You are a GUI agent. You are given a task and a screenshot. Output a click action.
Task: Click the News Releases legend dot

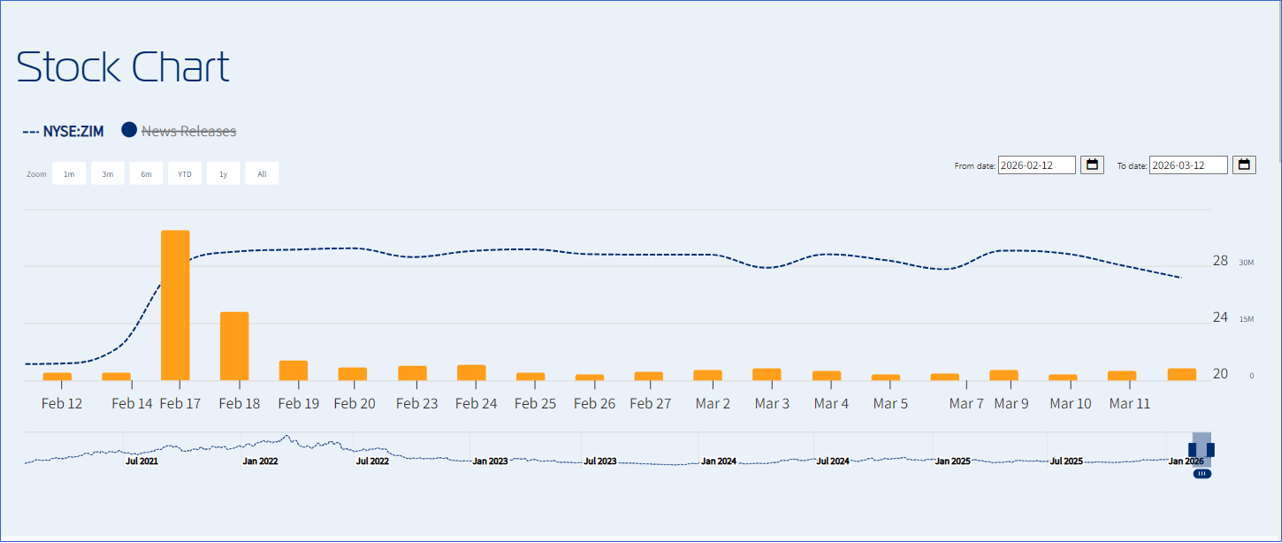(x=129, y=130)
